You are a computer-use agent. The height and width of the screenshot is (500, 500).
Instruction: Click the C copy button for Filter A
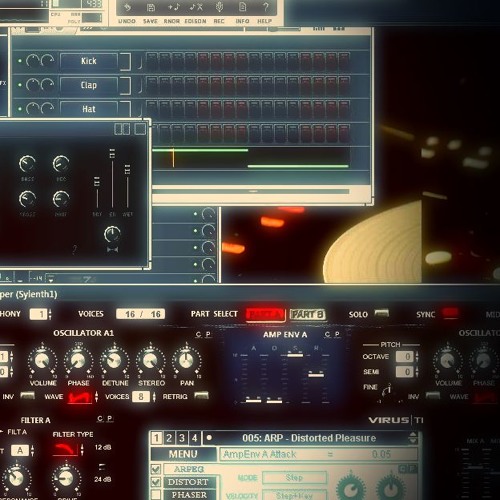[x=100, y=418]
